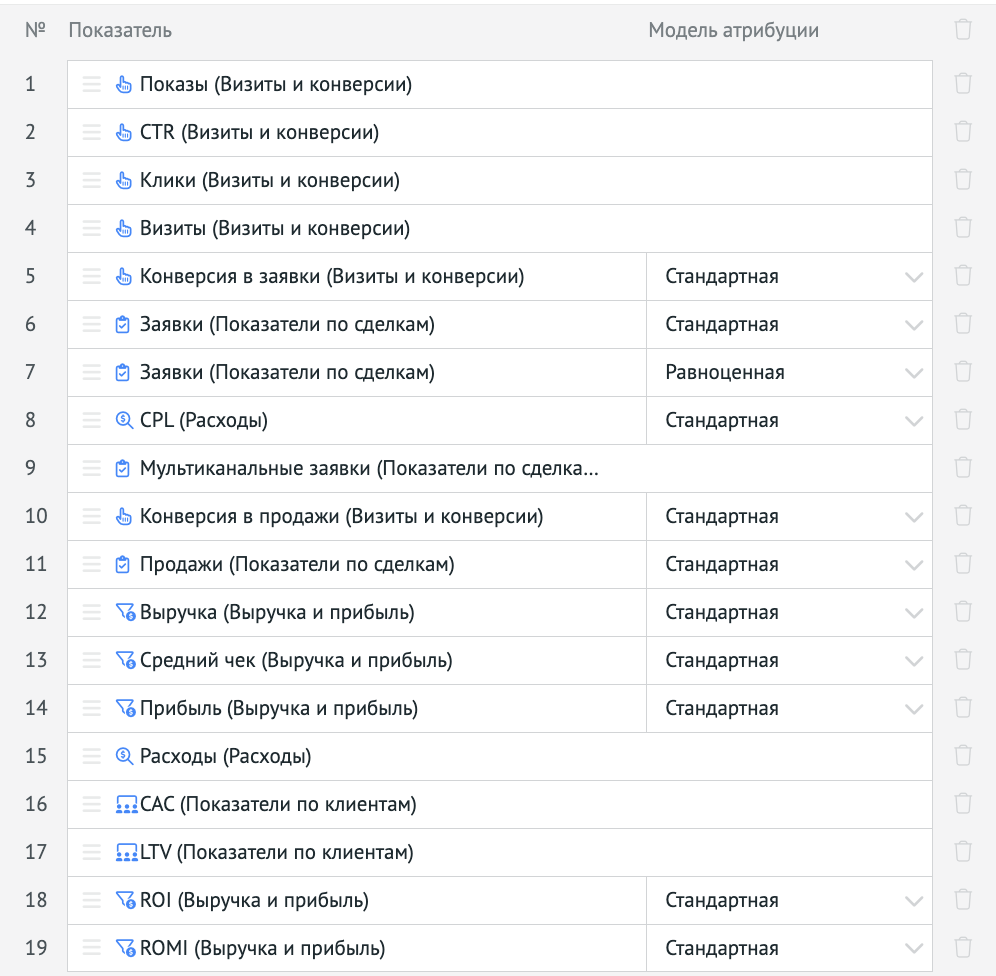Screen dimensions: 996x976
Task: Click clipboard icon next to Продажи
Action: pyautogui.click(x=123, y=564)
